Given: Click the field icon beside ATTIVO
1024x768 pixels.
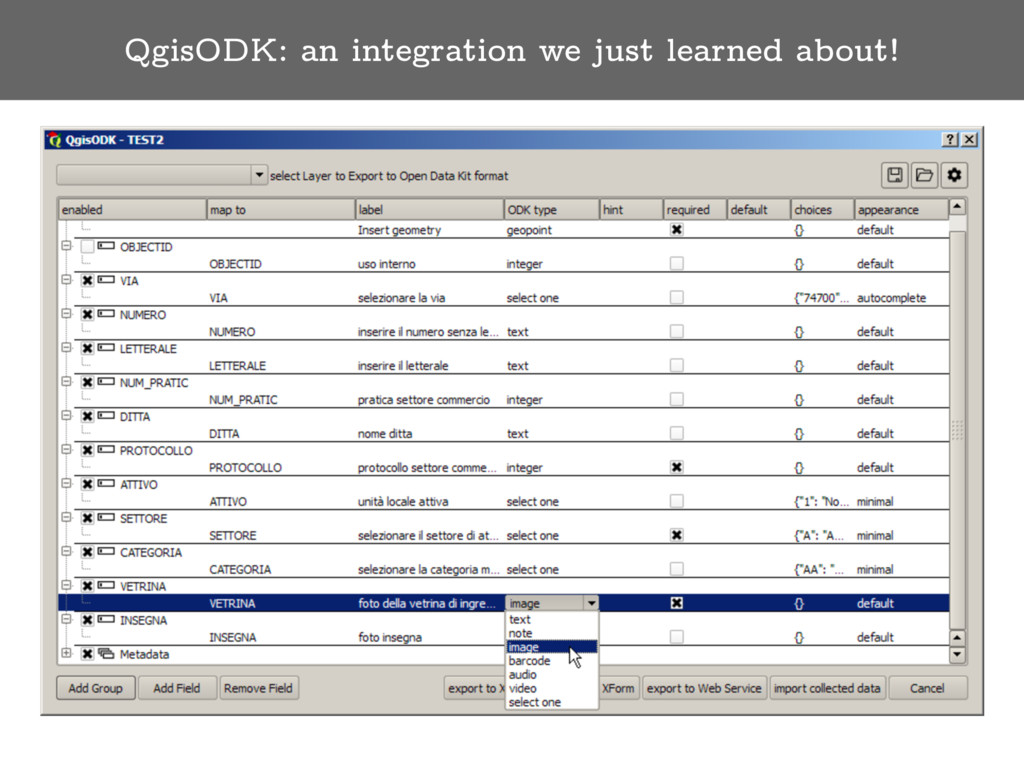Looking at the screenshot, I should tap(106, 484).
